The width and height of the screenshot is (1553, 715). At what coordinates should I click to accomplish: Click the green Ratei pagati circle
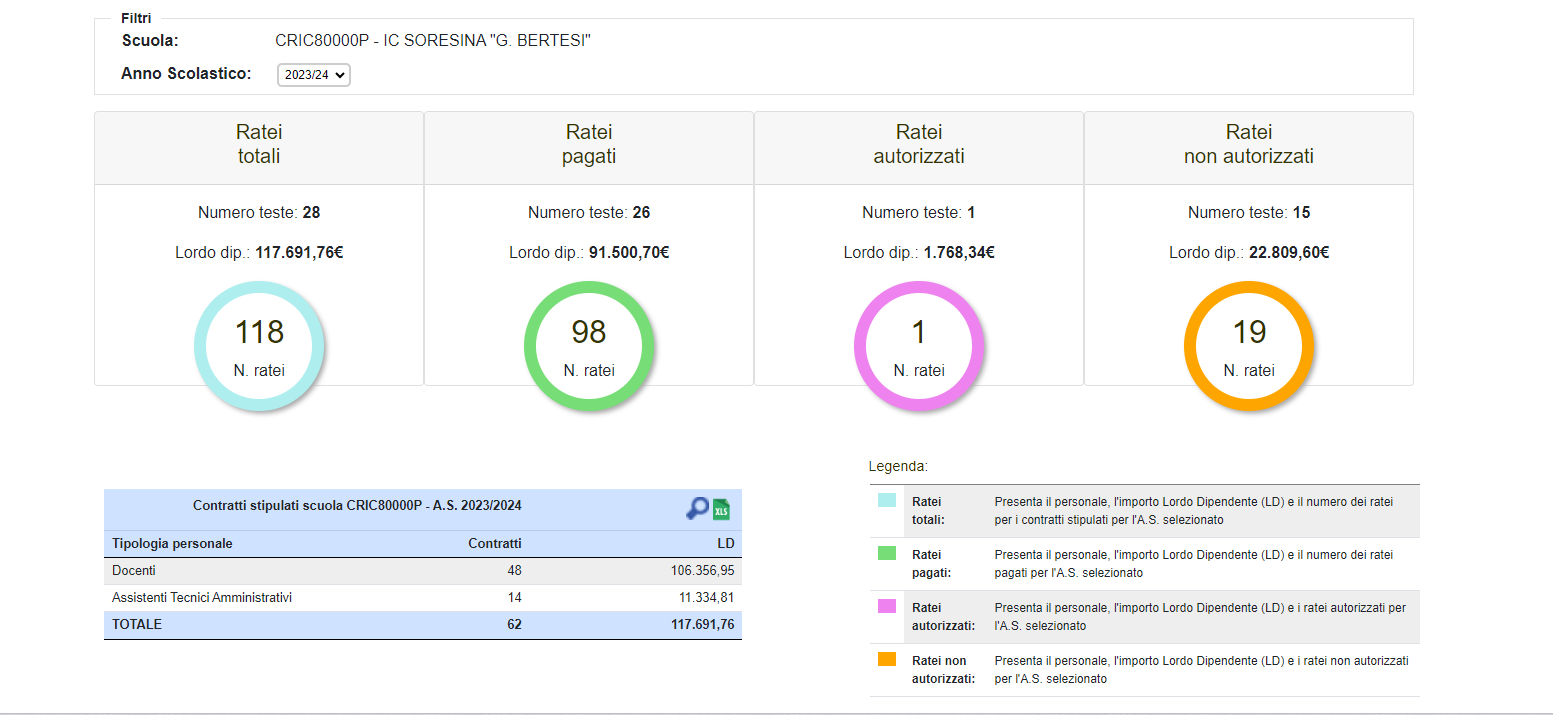click(589, 346)
